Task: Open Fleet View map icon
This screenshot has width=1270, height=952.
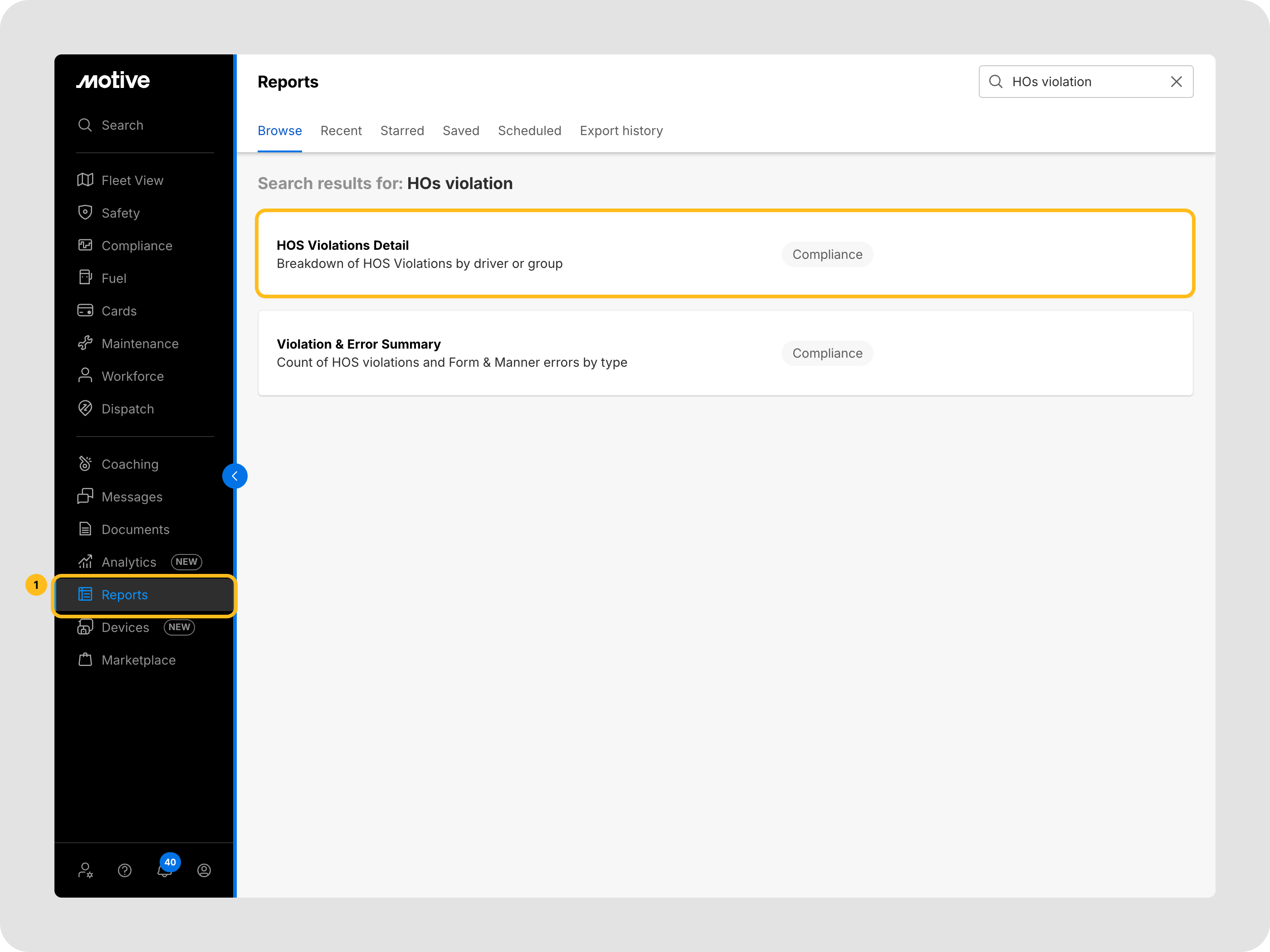Action: click(85, 180)
